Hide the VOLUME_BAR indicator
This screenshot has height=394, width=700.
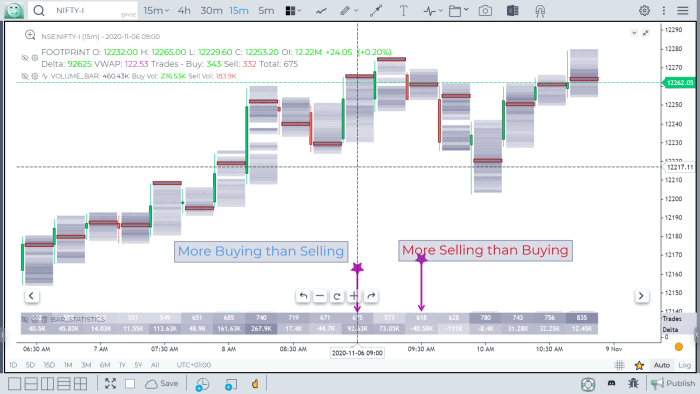pos(25,76)
